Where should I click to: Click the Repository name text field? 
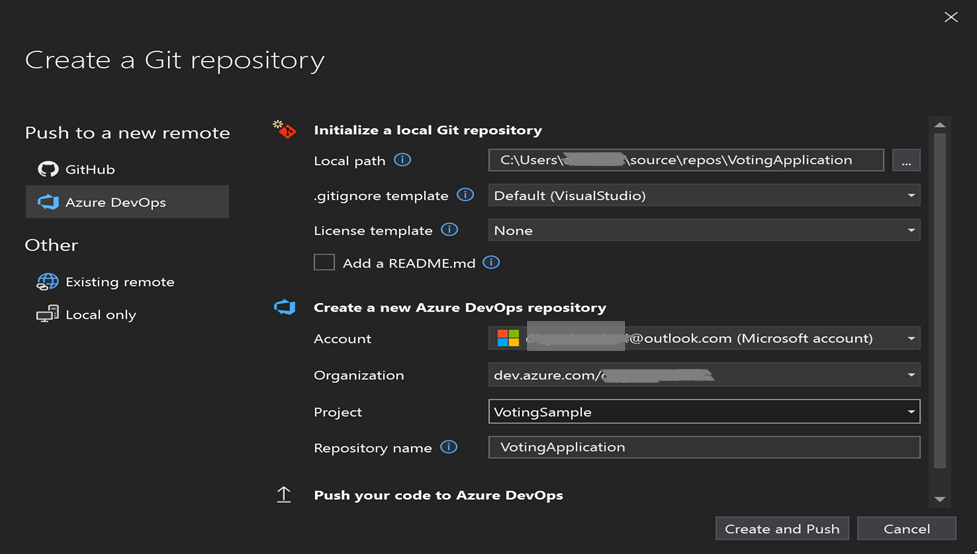click(x=704, y=447)
